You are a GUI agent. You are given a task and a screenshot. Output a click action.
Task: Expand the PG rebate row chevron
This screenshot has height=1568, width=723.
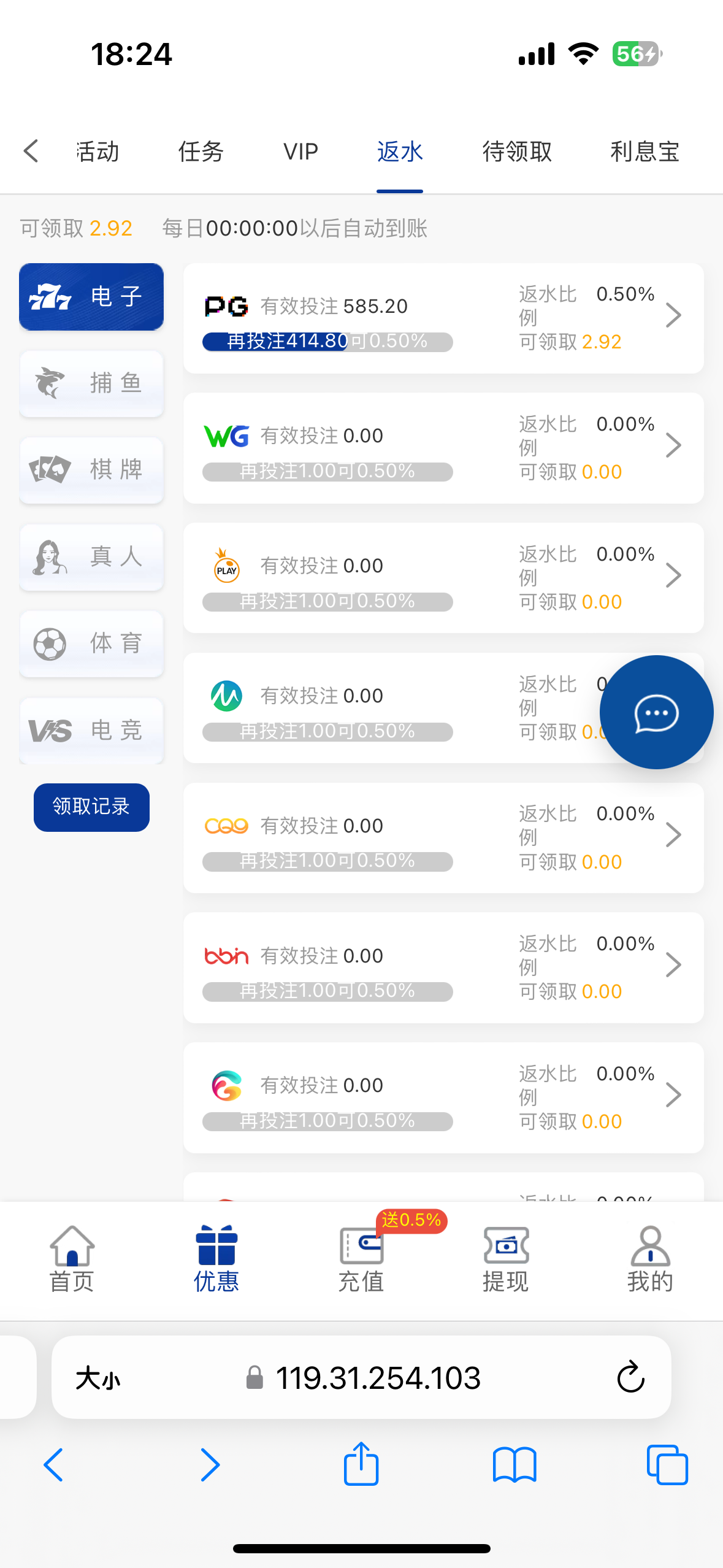pyautogui.click(x=673, y=315)
